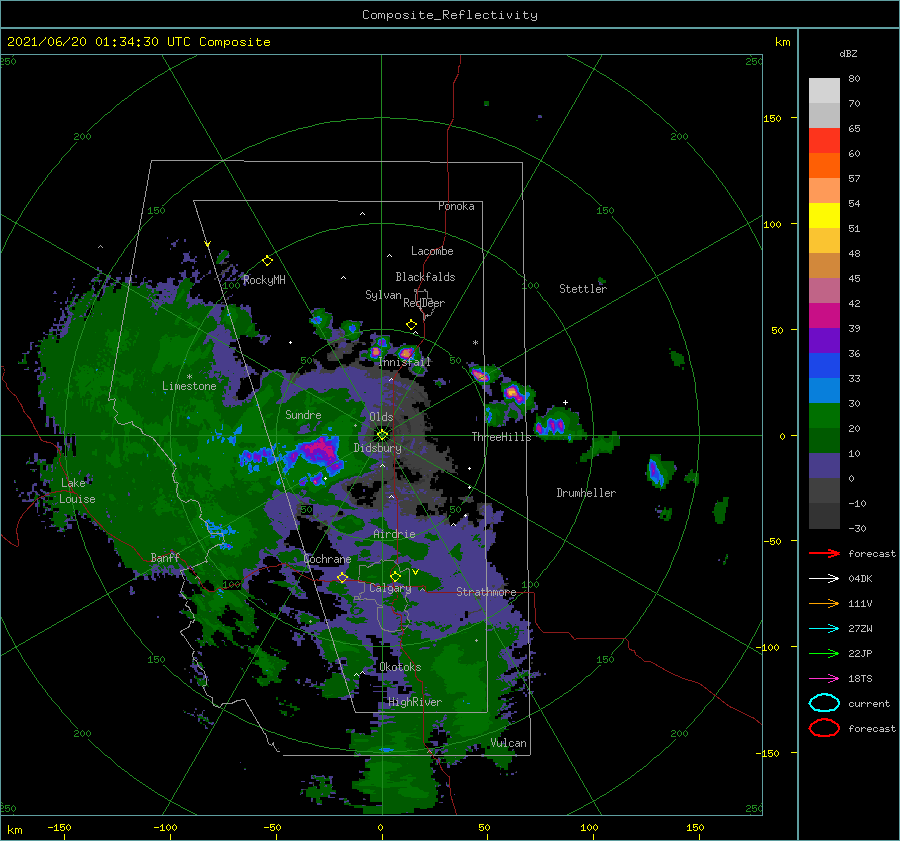Pick the magenta swatch in dBZ legend
900x841 pixels.
(x=824, y=316)
